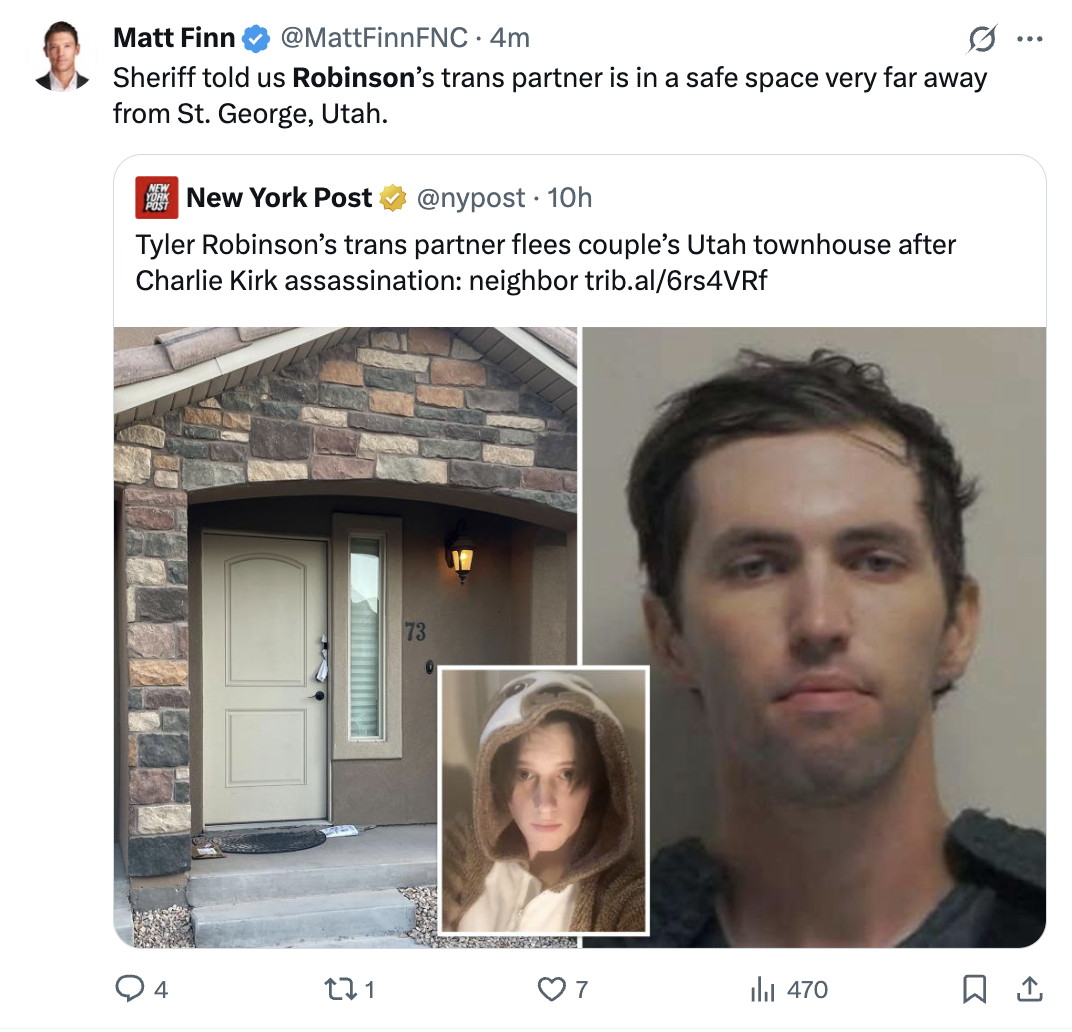
Task: Click New York Post's gold verified badge
Action: 393,198
